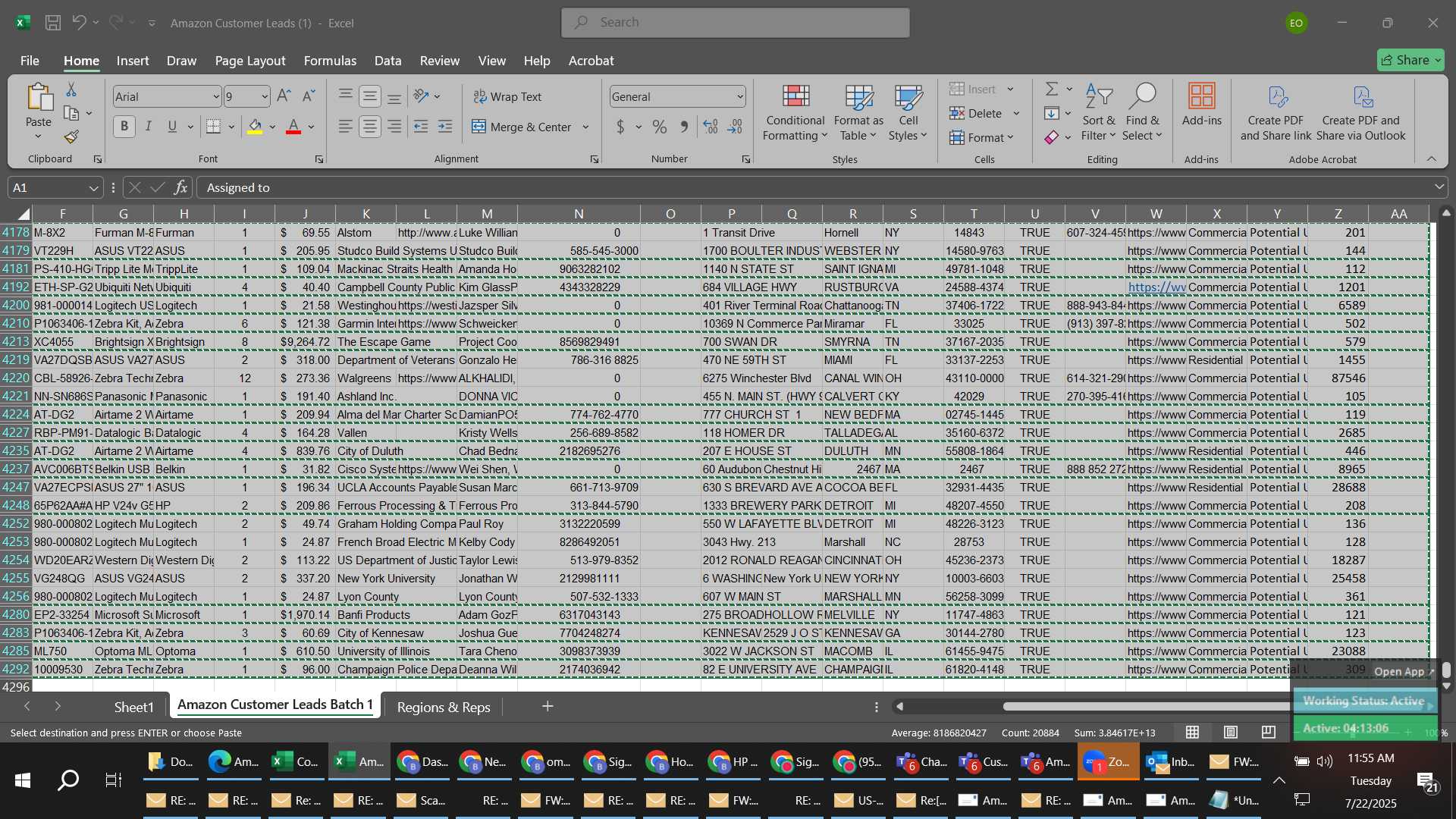The image size is (1456, 819).
Task: Click the Share button
Action: (1410, 60)
